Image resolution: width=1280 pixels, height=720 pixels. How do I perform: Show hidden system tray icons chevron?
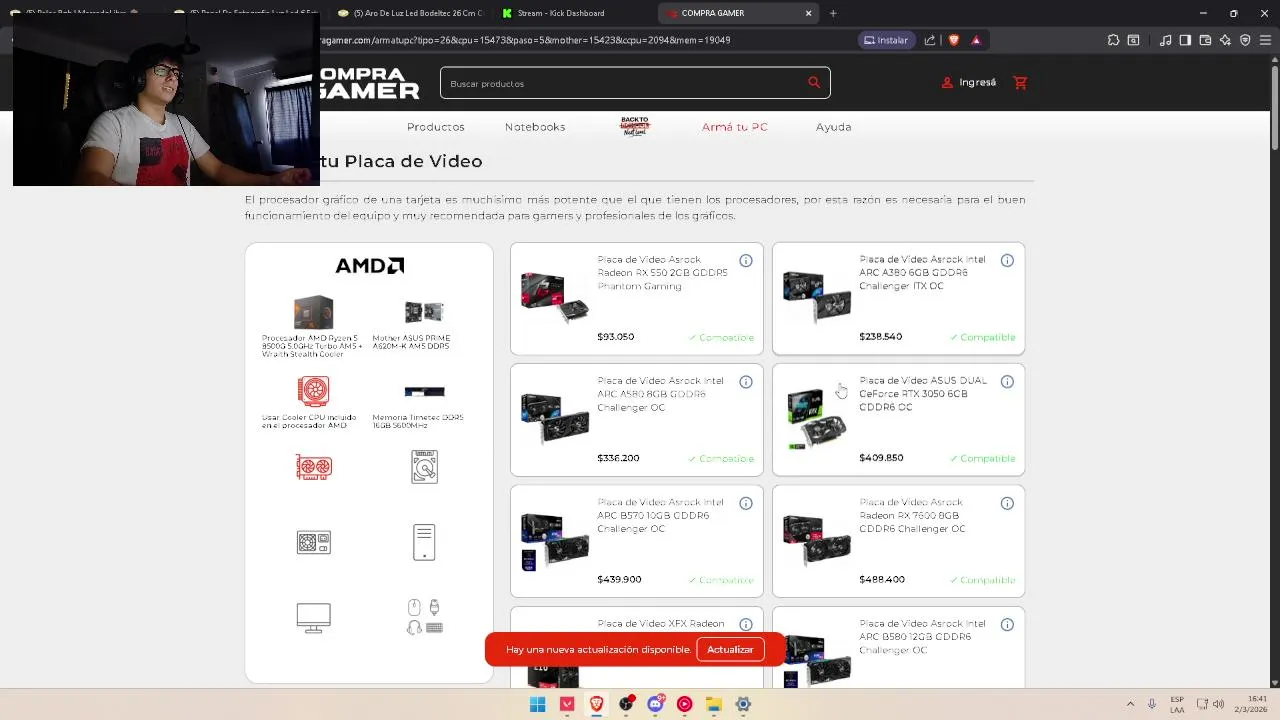tap(1130, 704)
